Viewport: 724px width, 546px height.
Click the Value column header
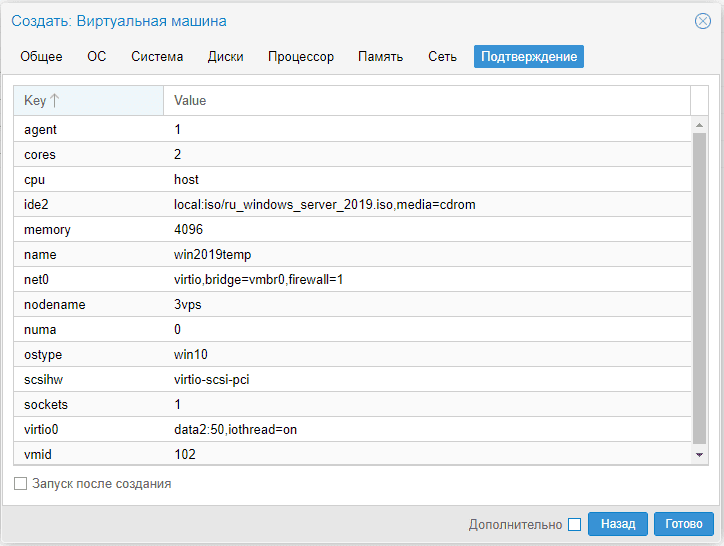click(x=427, y=100)
